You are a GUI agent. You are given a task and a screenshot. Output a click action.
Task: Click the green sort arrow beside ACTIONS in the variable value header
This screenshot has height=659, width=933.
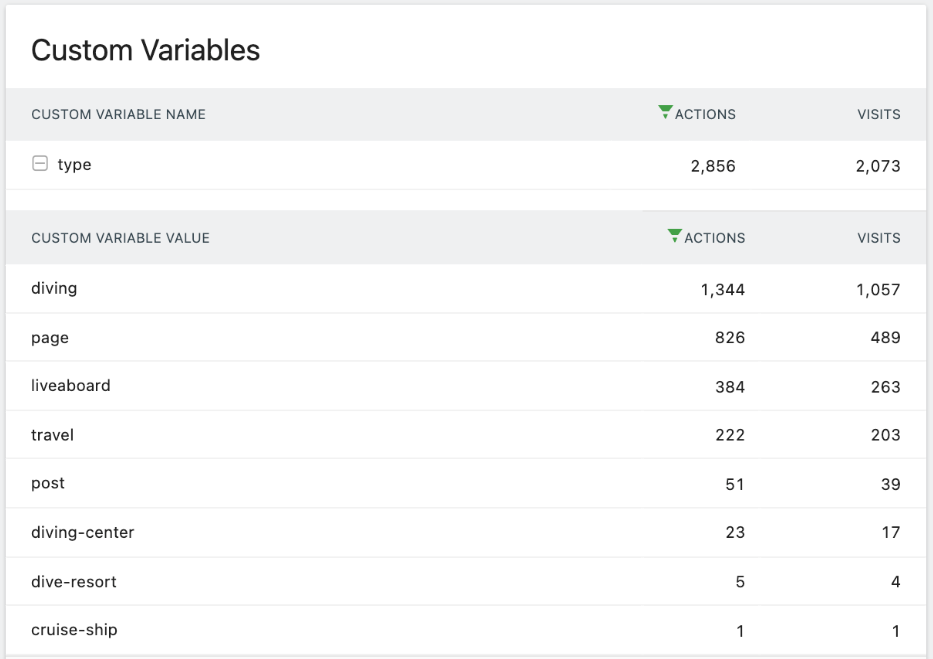[675, 237]
